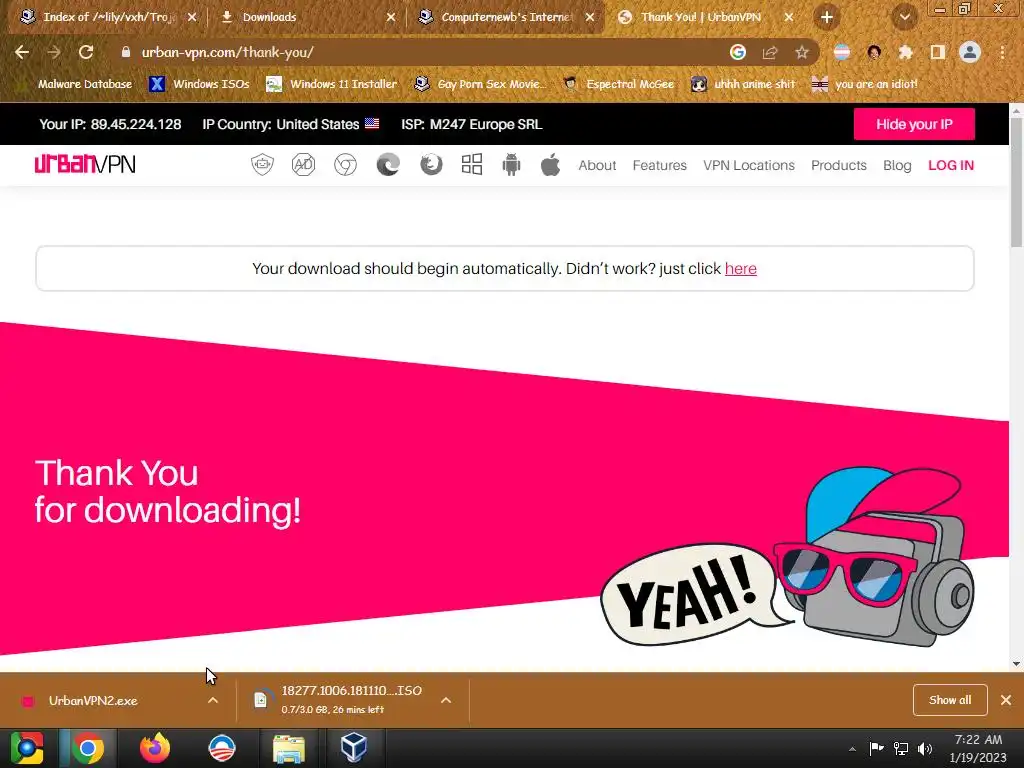The height and width of the screenshot is (768, 1024).
Task: Select the Edge browser icon in navbar
Action: (388, 165)
